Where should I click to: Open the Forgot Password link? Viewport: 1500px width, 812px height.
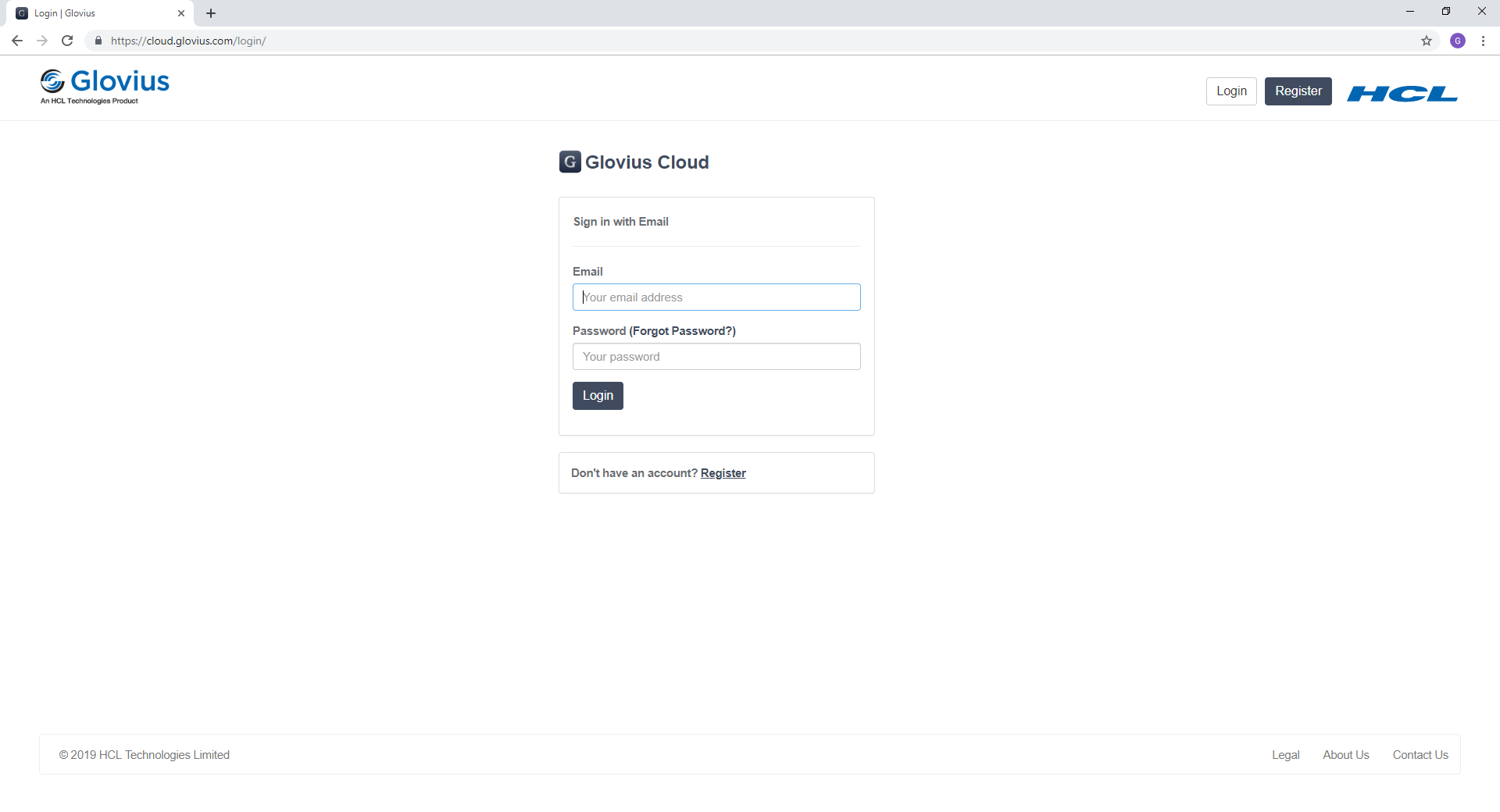[683, 331]
